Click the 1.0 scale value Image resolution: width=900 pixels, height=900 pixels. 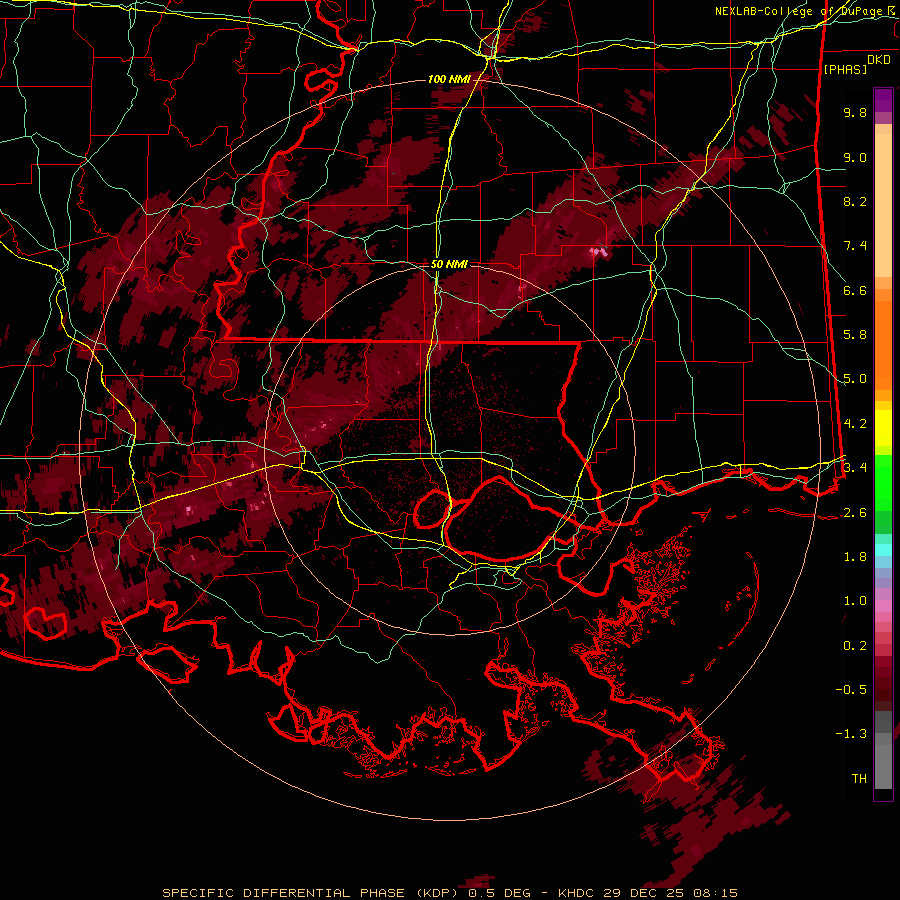855,601
